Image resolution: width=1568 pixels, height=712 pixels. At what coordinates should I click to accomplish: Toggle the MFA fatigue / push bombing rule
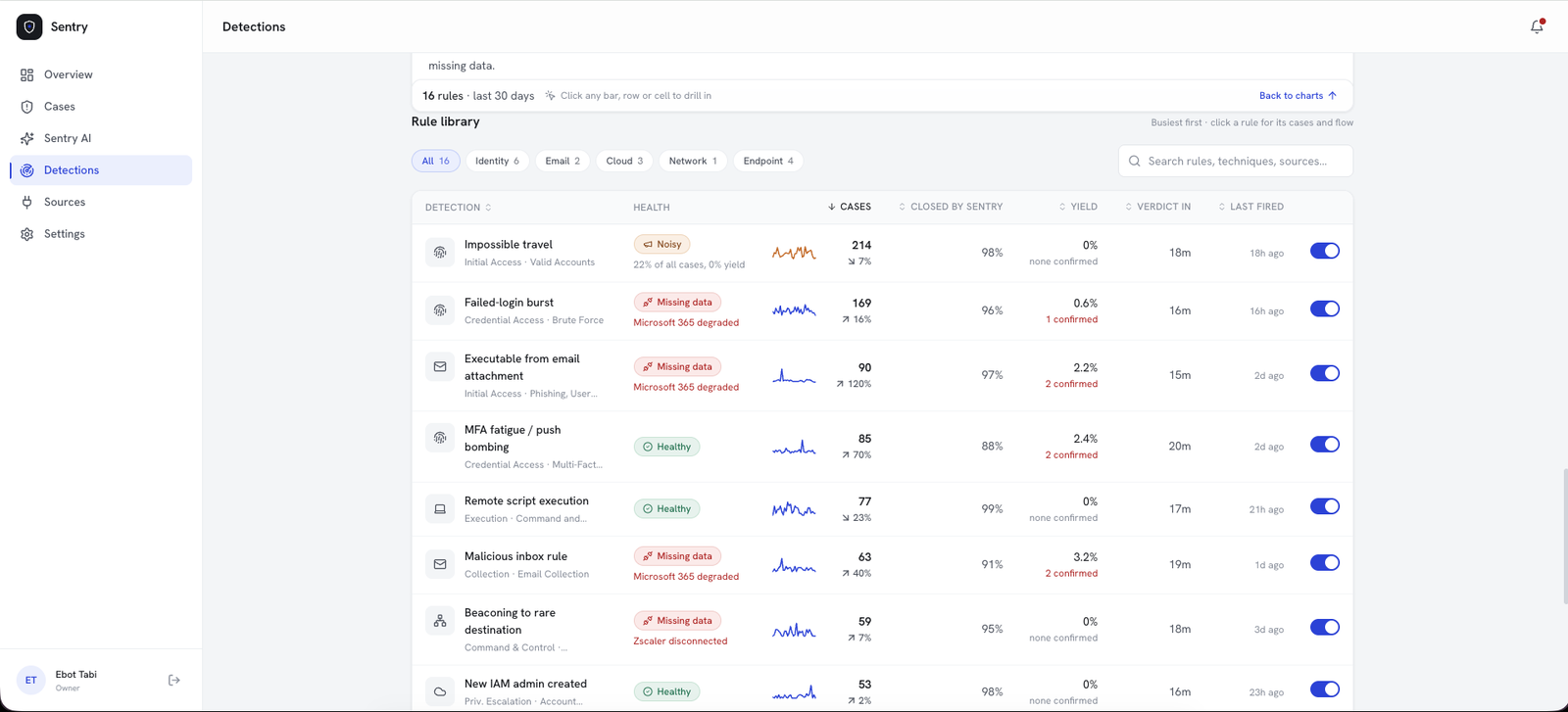pos(1324,445)
